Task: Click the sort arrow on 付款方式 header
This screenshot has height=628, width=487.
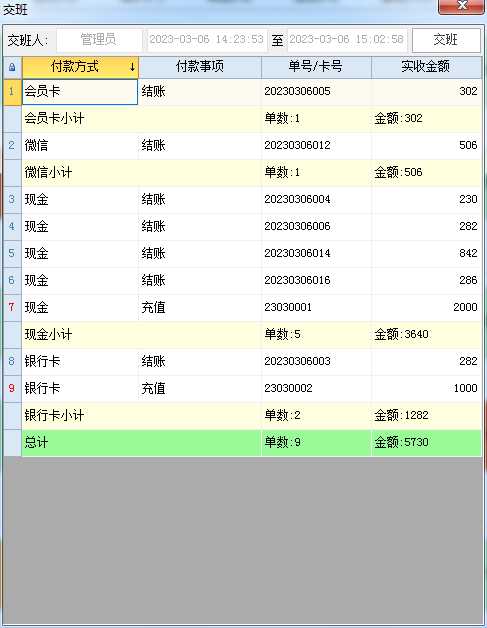Action: click(132, 67)
